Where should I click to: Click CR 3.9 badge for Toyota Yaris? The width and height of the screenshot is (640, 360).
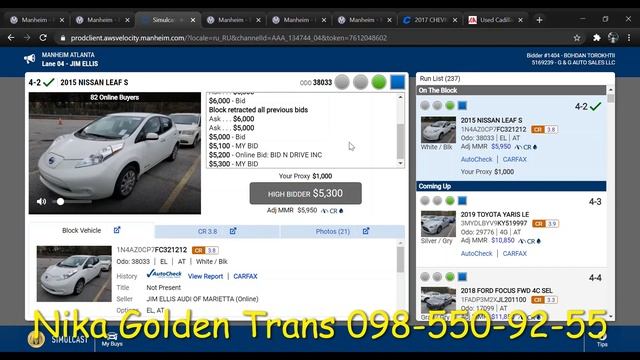(x=545, y=224)
